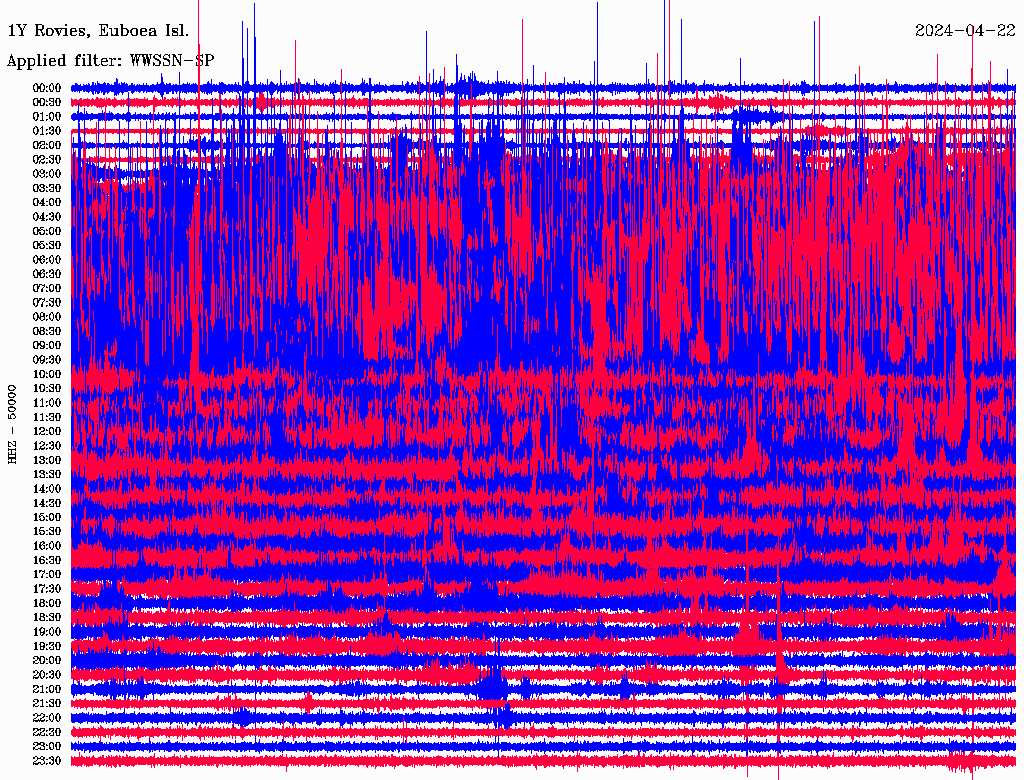Click the 11:30 time row label
The width and height of the screenshot is (1024, 780).
tap(47, 417)
